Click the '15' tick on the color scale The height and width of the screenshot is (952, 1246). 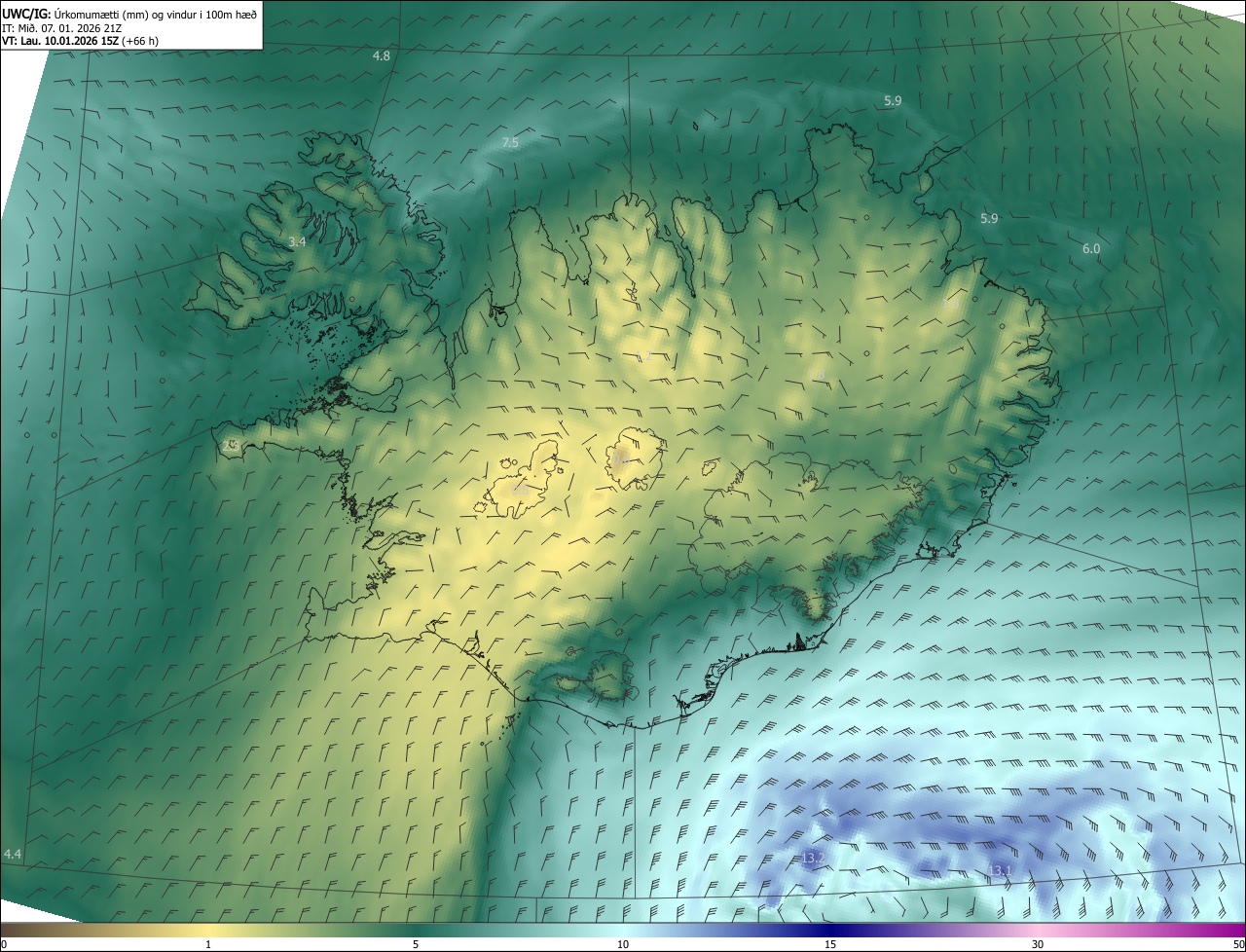(x=830, y=944)
